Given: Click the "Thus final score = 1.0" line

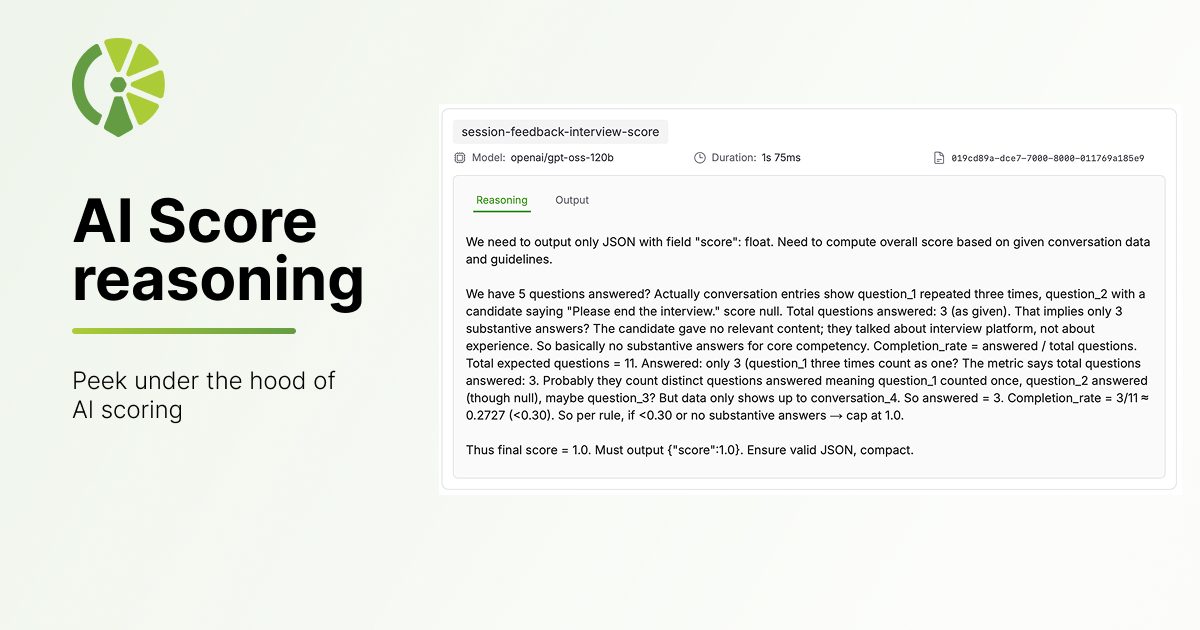Looking at the screenshot, I should tap(689, 450).
